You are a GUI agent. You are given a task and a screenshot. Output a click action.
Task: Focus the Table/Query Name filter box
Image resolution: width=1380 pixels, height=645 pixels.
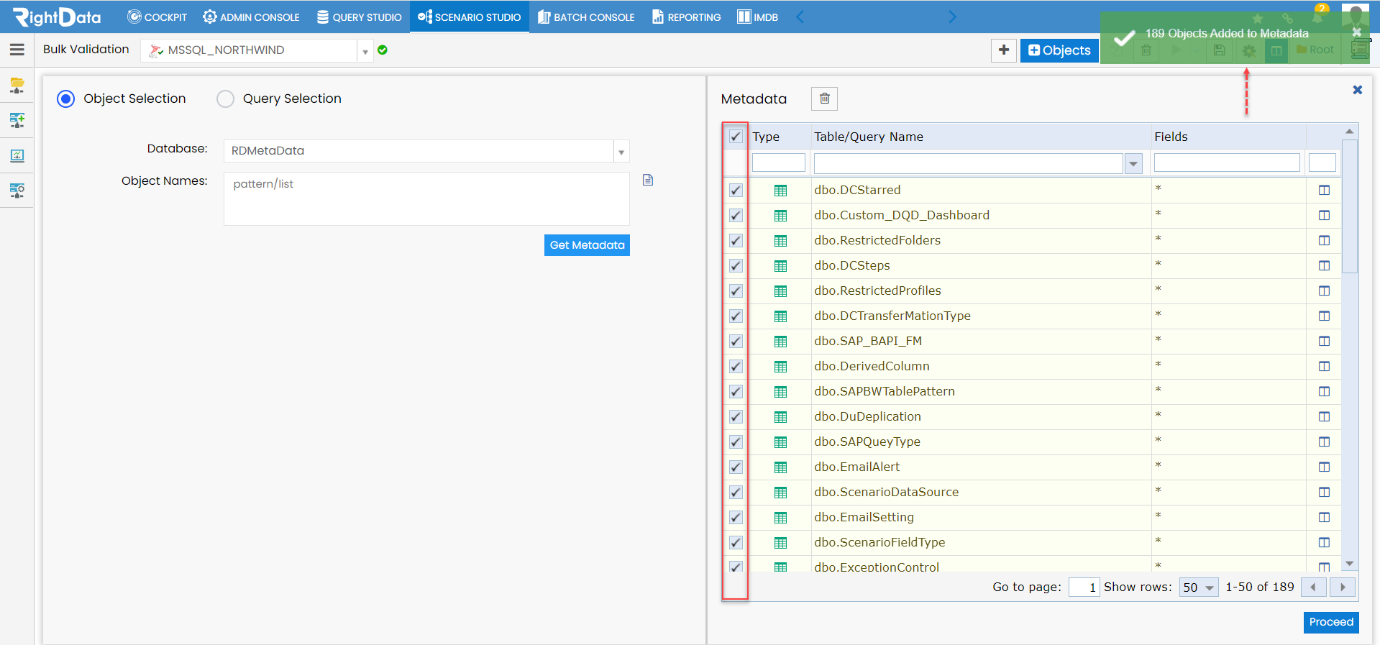pos(970,163)
